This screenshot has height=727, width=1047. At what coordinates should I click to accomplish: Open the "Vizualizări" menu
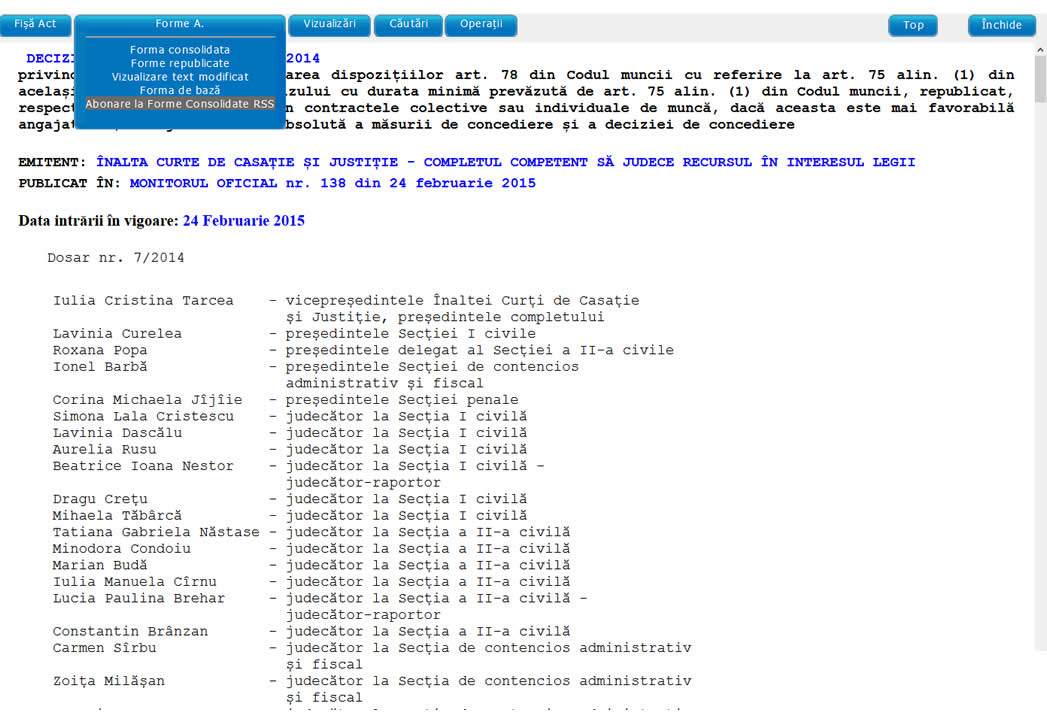[329, 24]
